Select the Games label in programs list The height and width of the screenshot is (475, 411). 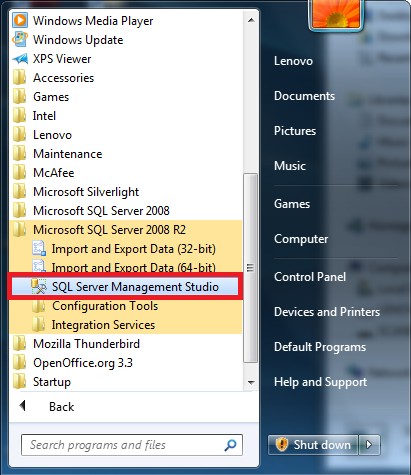pos(51,97)
